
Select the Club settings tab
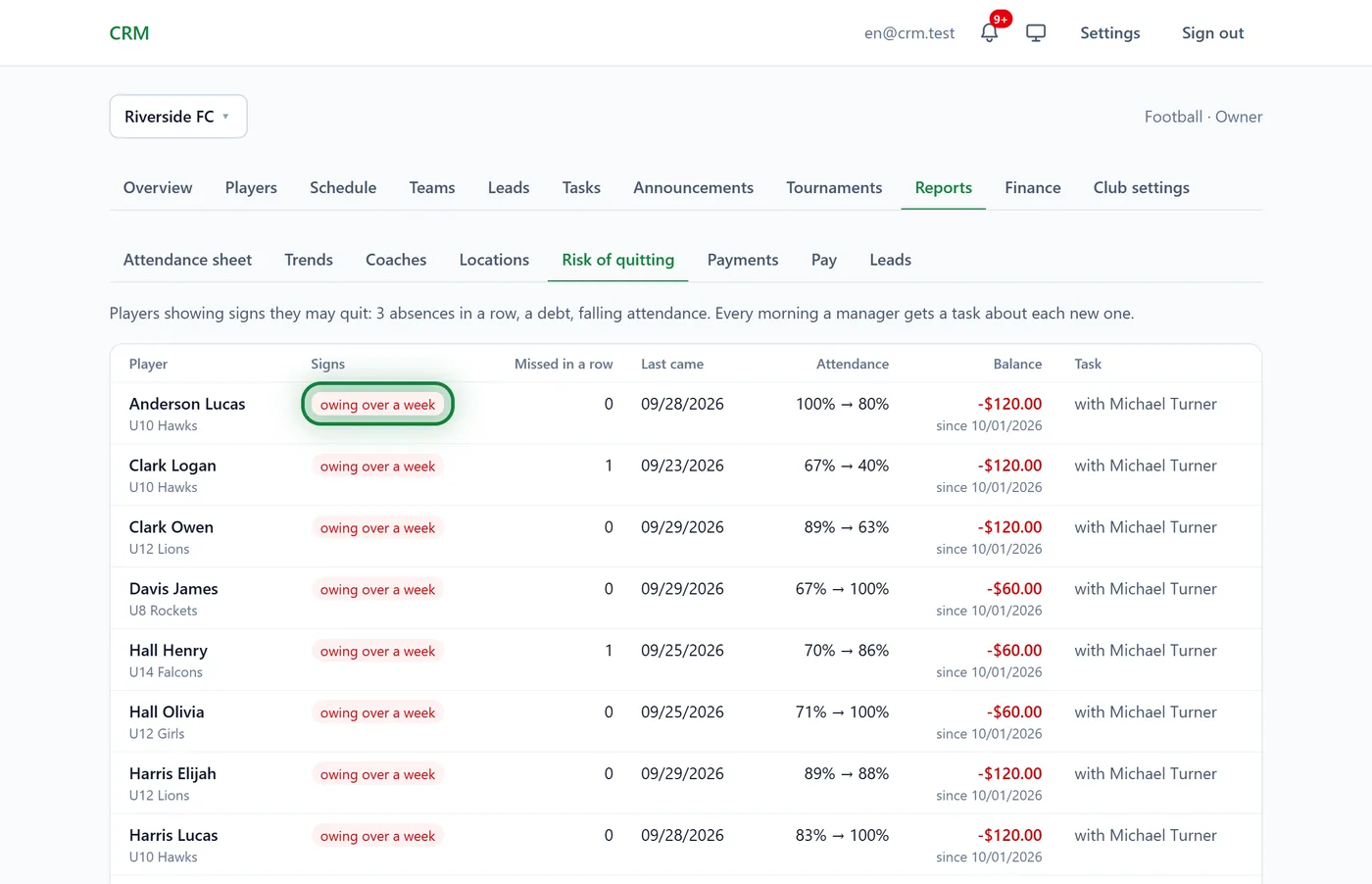[1142, 187]
